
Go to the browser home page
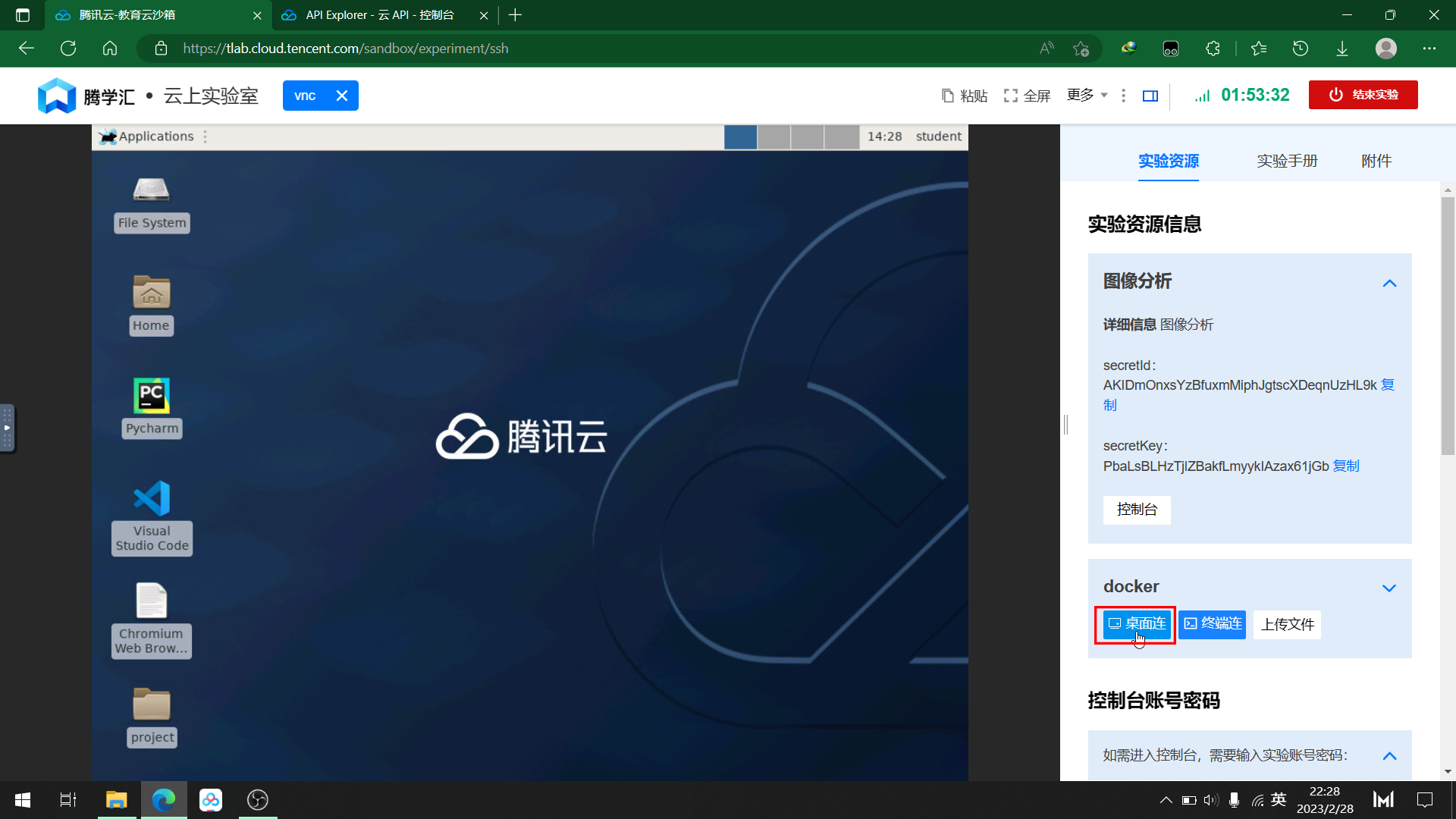(x=110, y=49)
